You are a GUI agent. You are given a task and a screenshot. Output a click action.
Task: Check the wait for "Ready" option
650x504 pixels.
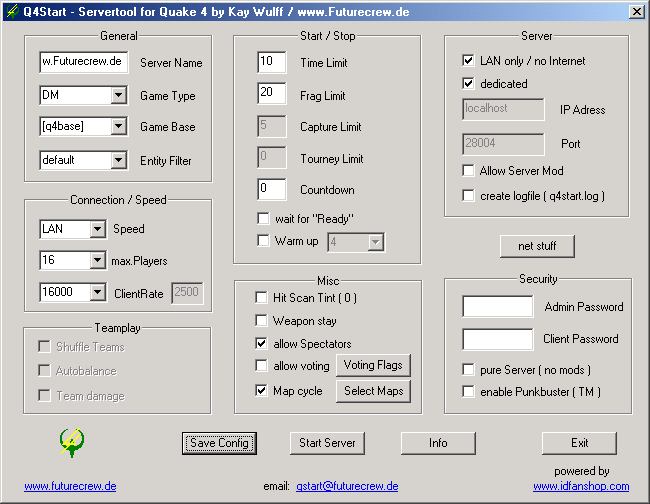pyautogui.click(x=263, y=218)
